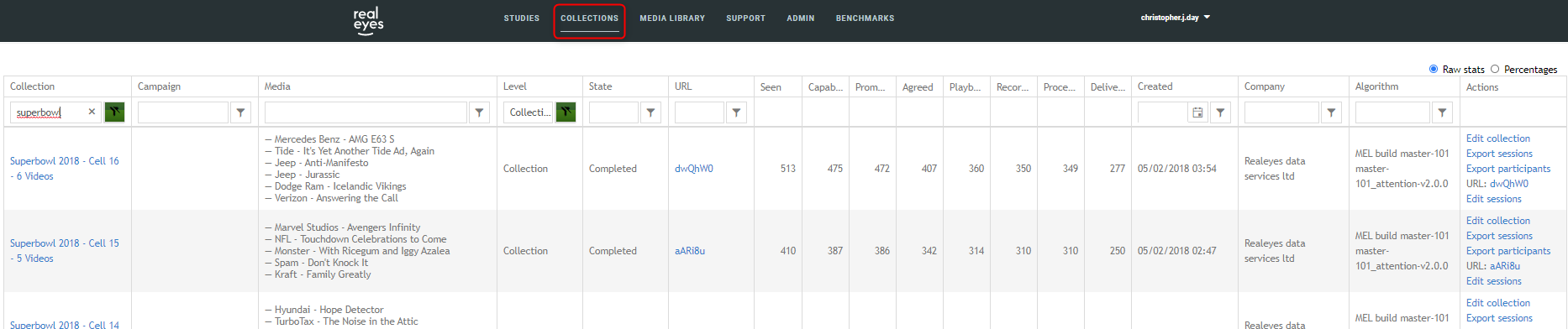Select the Percentages radio button
Image resolution: width=1568 pixels, height=329 pixels.
coord(1495,69)
